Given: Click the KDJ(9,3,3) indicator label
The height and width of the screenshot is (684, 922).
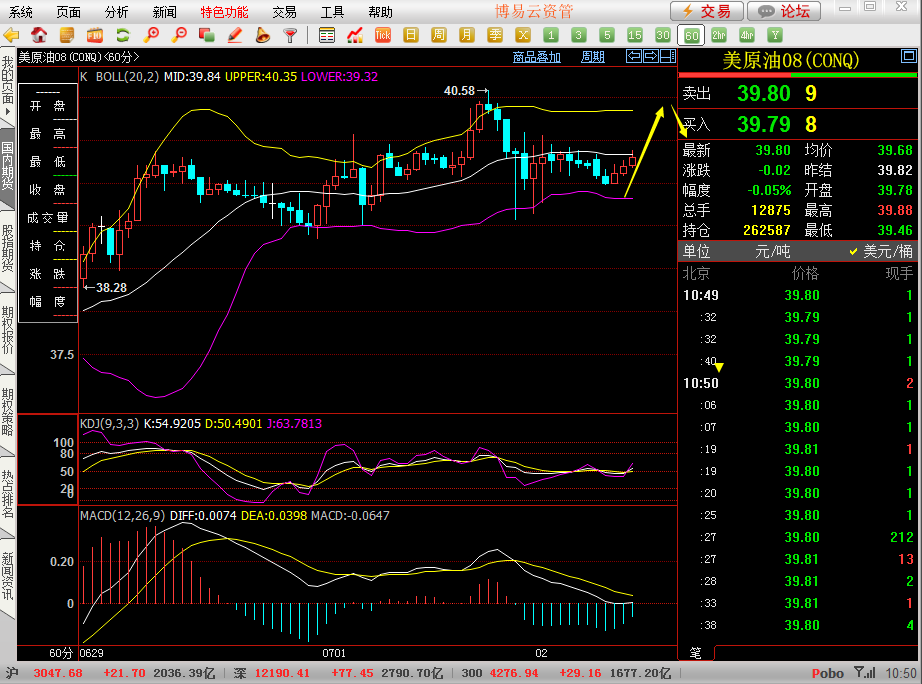Looking at the screenshot, I should [x=110, y=424].
